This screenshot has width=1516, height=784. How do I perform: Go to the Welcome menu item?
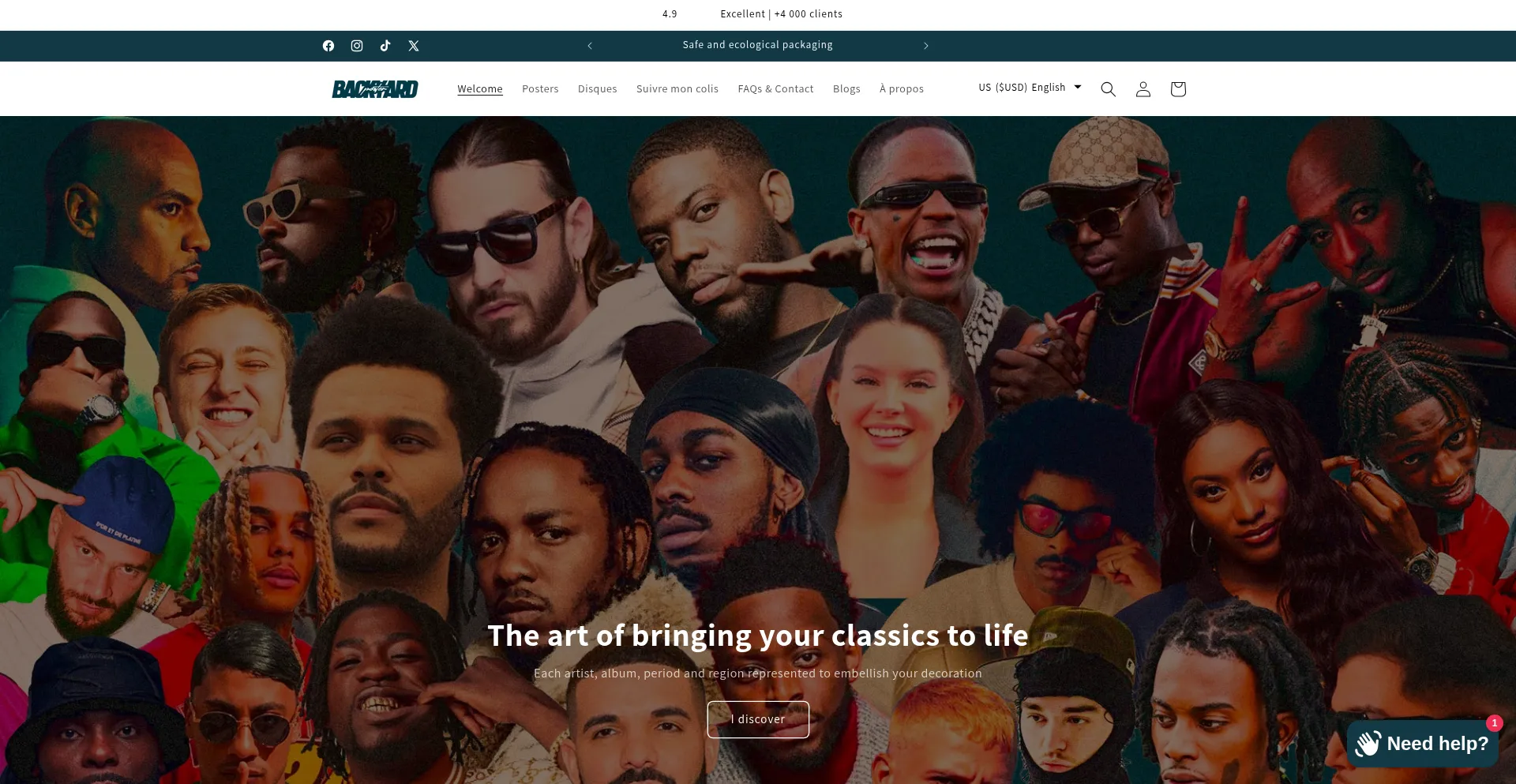(x=480, y=89)
